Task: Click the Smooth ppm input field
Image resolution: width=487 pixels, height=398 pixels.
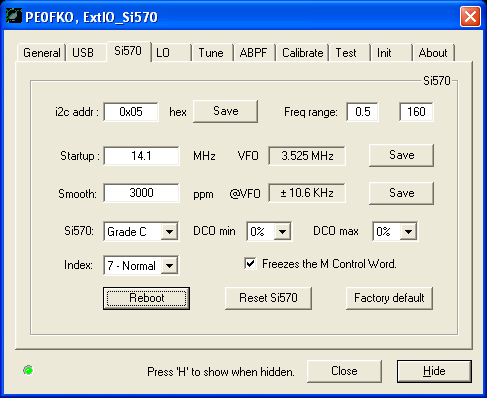Action: 141,193
